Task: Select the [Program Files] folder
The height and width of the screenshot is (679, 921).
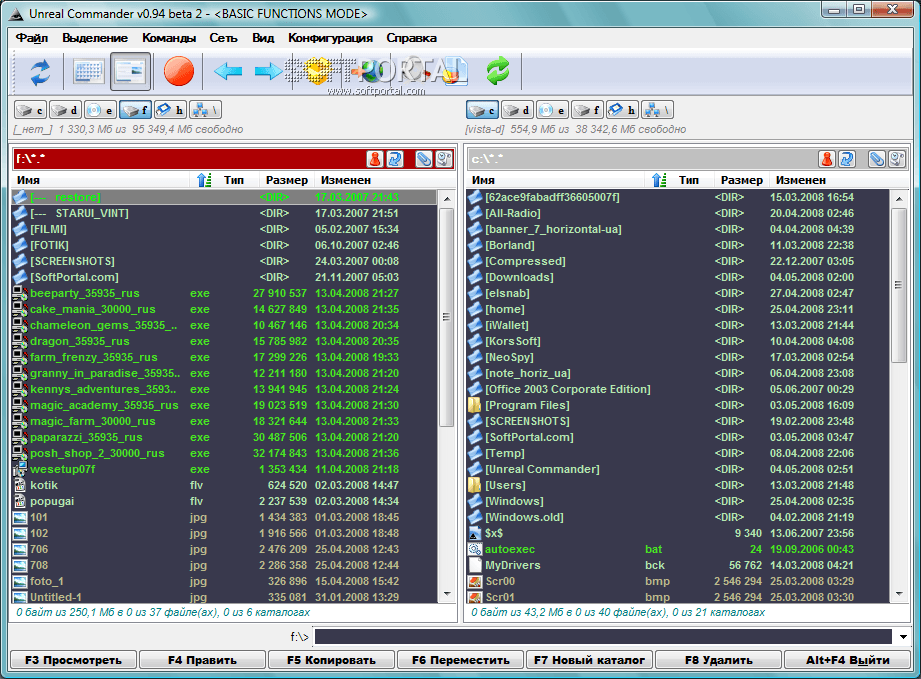Action: [x=678, y=405]
